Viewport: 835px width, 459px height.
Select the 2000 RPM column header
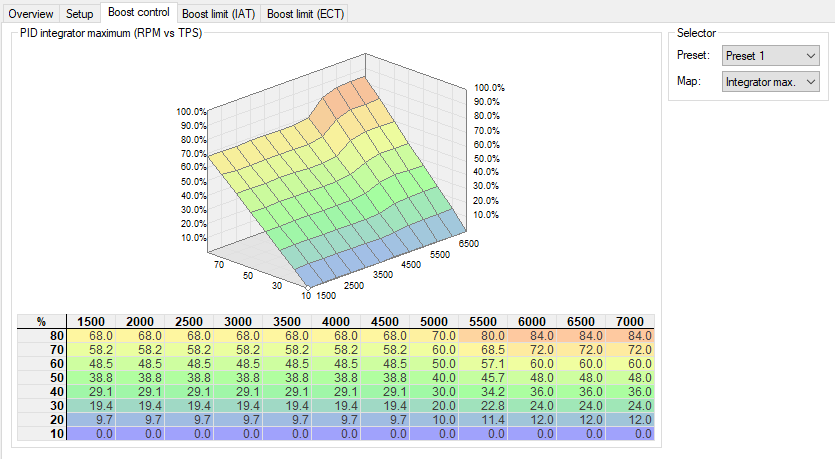click(140, 322)
